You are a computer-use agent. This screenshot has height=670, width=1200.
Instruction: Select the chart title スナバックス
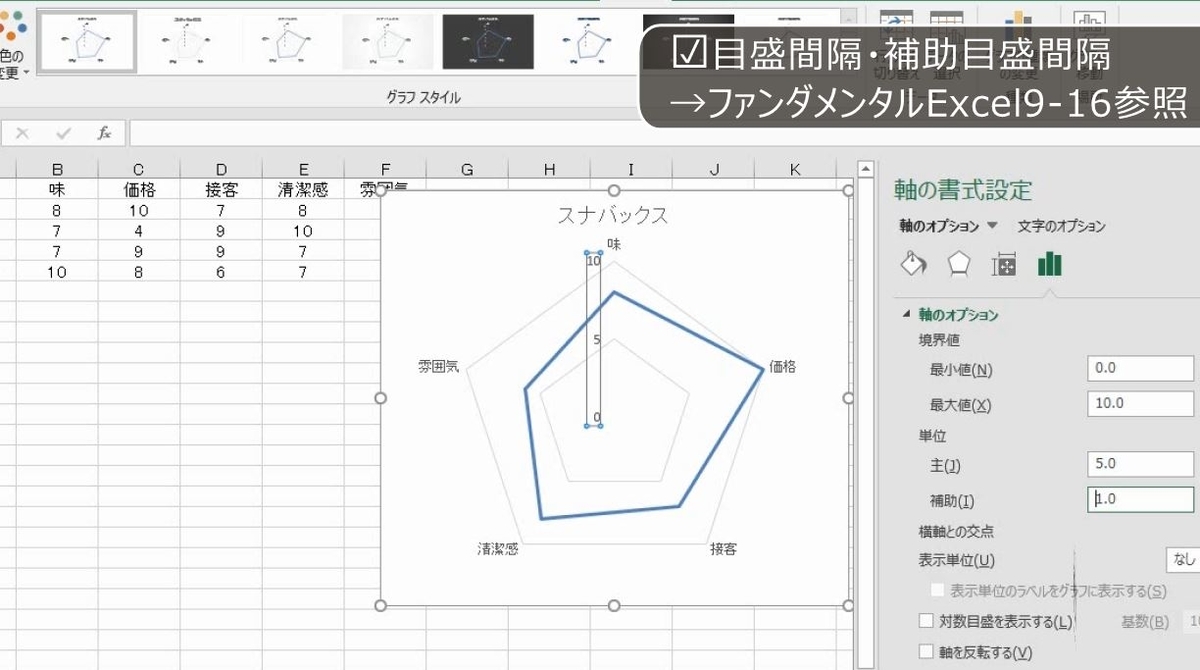[x=612, y=214]
